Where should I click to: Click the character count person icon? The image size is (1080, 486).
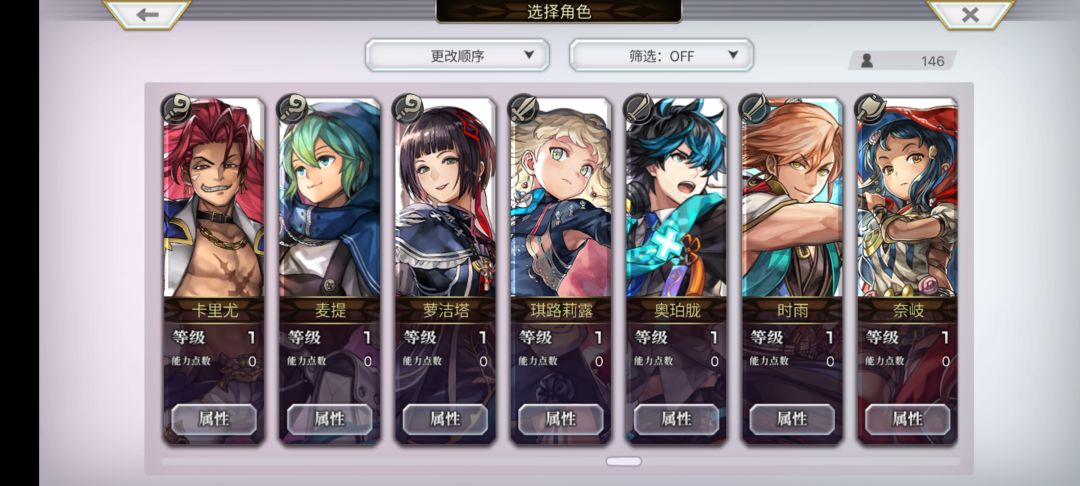point(867,61)
